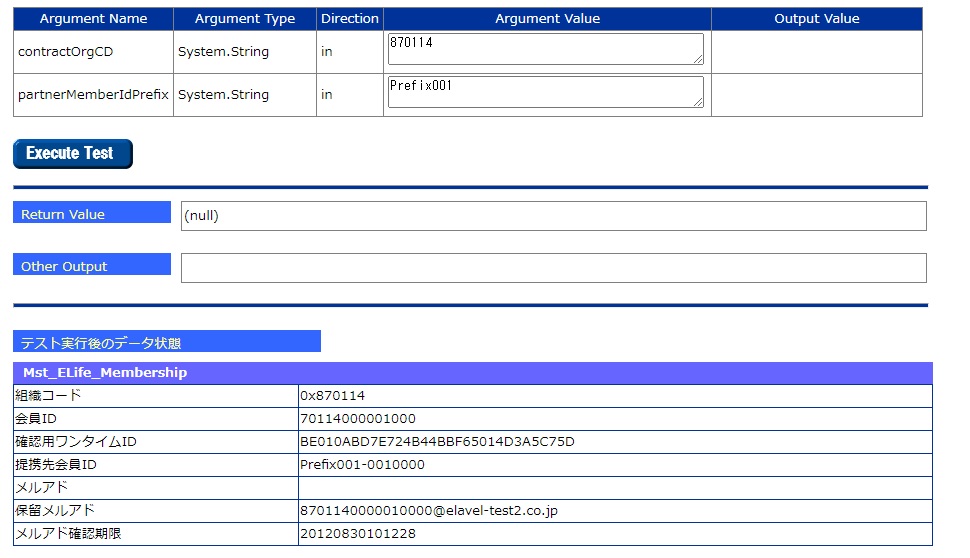This screenshot has height=558, width=970.
Task: Select the value 0x870114
Action: 332,396
